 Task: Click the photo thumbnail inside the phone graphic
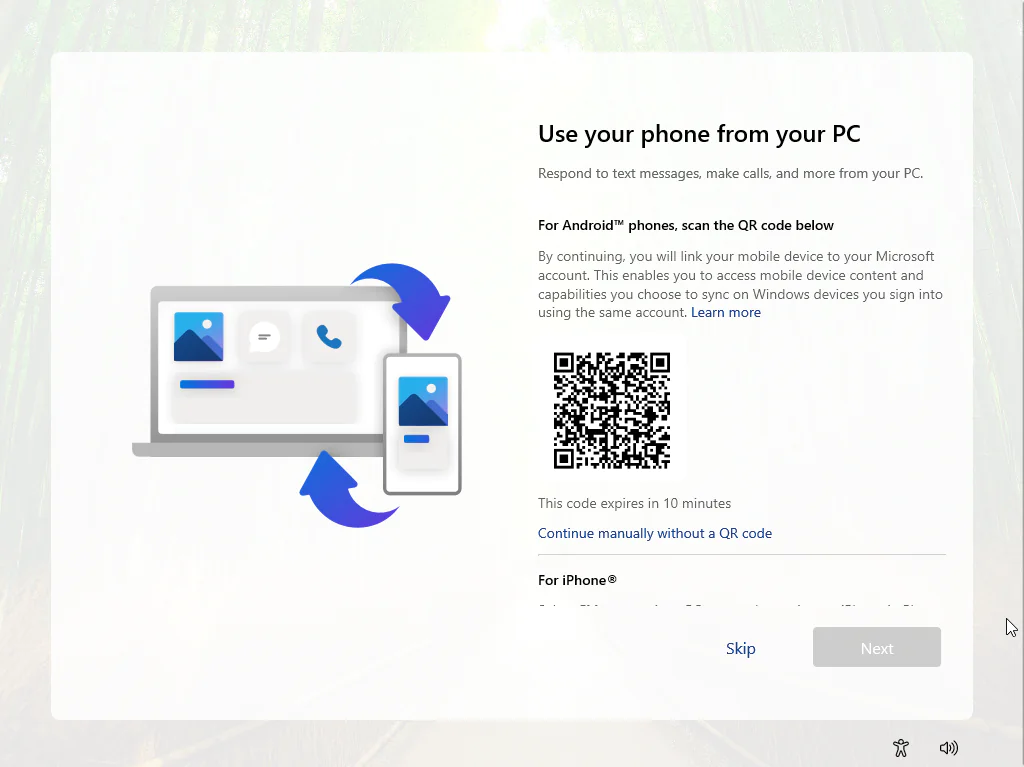coord(422,400)
